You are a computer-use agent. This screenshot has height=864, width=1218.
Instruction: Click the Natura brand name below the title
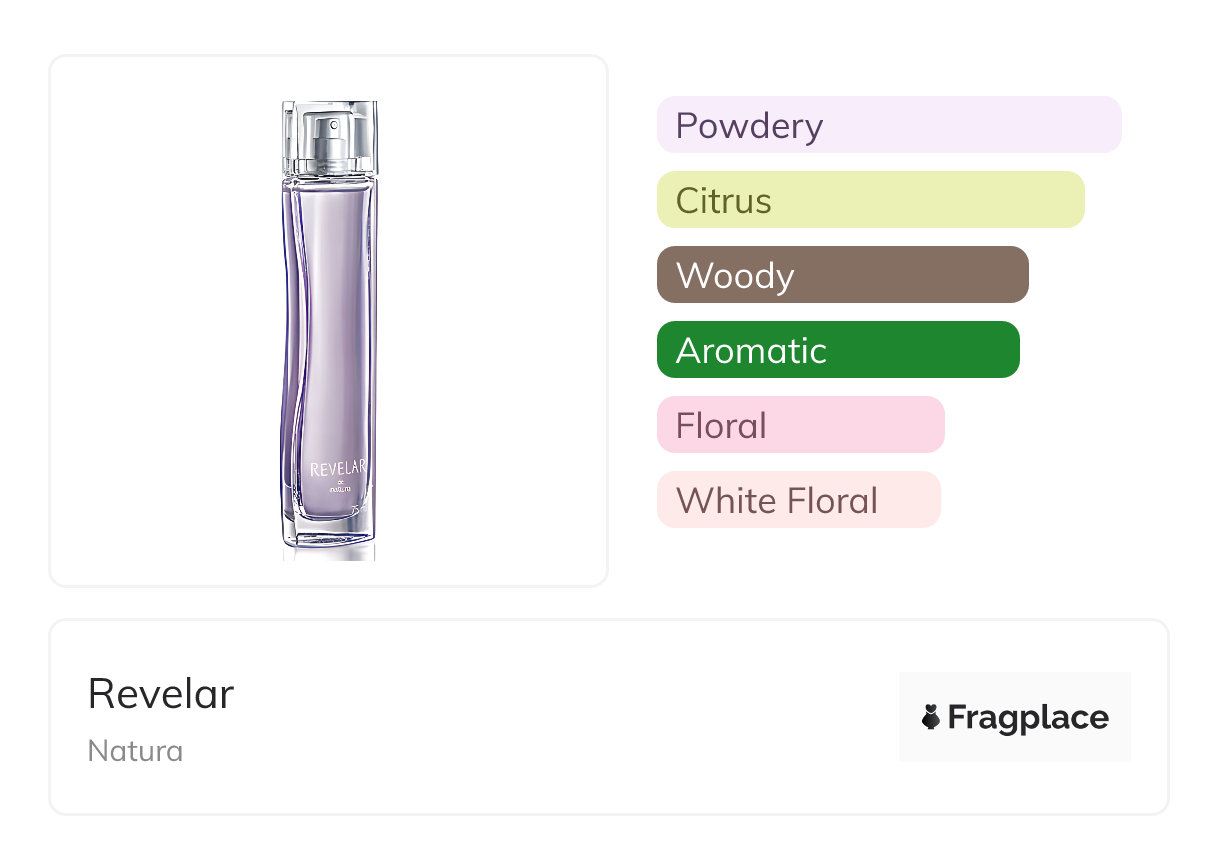coord(135,751)
